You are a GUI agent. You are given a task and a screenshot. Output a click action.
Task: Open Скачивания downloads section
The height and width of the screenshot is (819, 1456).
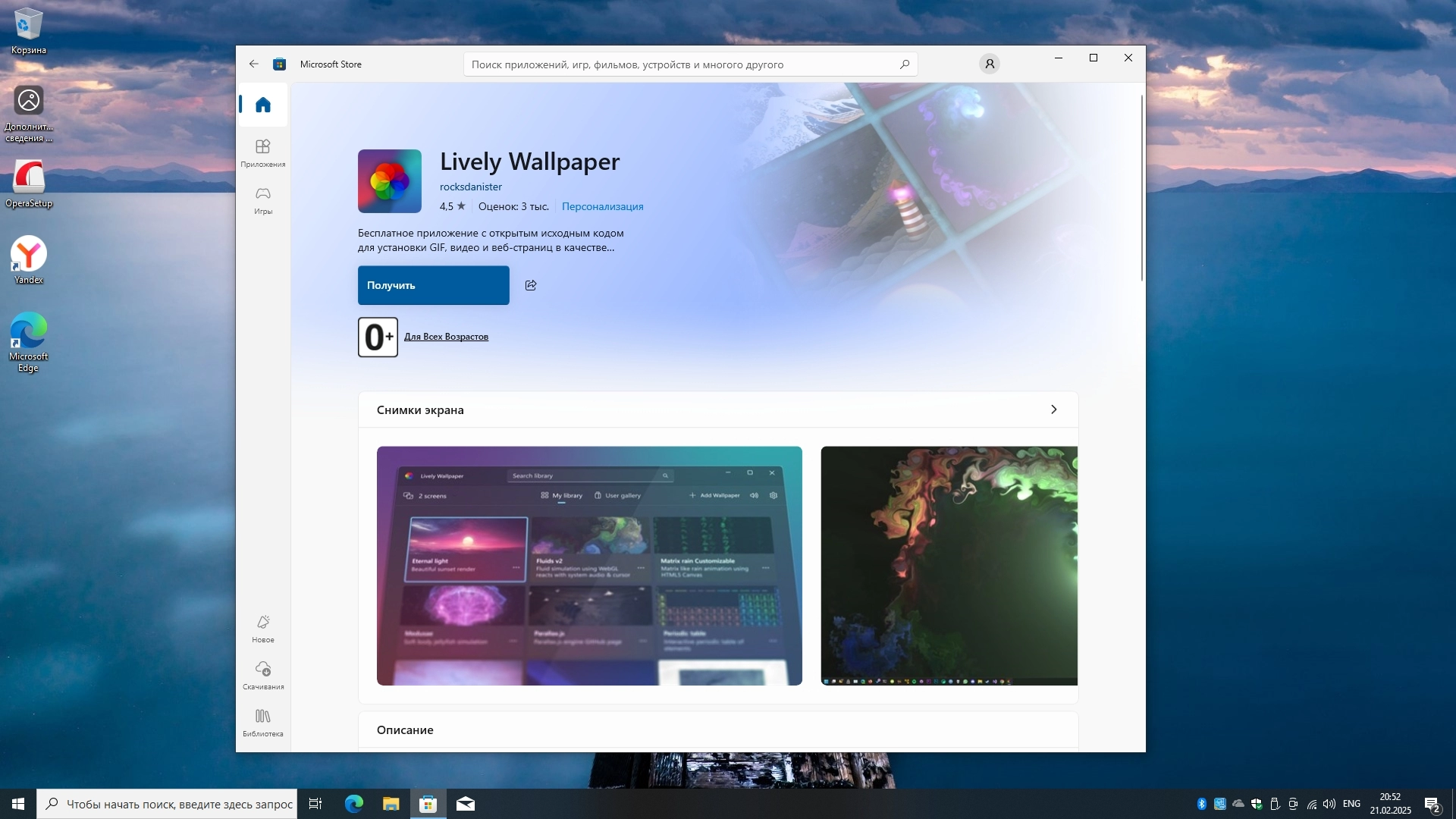(263, 676)
